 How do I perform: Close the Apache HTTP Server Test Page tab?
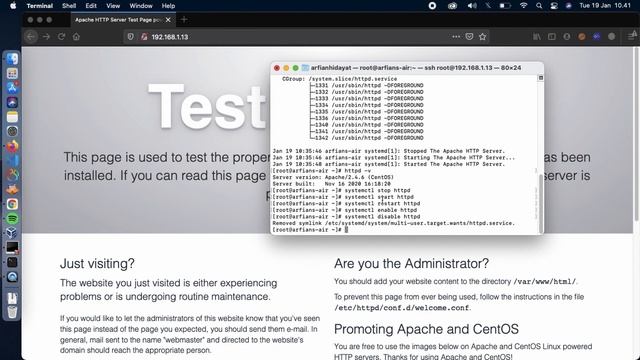[168, 20]
